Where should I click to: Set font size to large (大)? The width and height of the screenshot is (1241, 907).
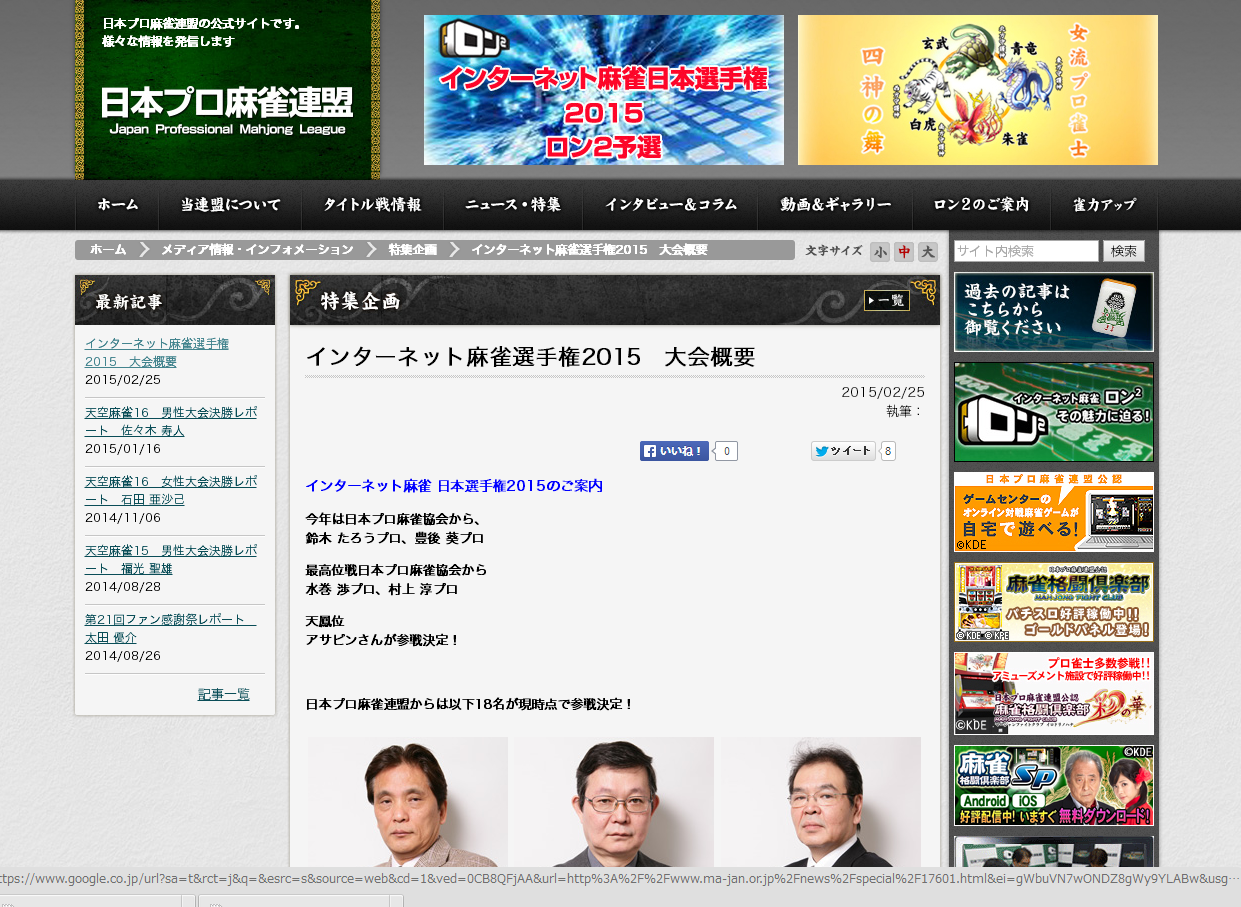click(x=928, y=252)
